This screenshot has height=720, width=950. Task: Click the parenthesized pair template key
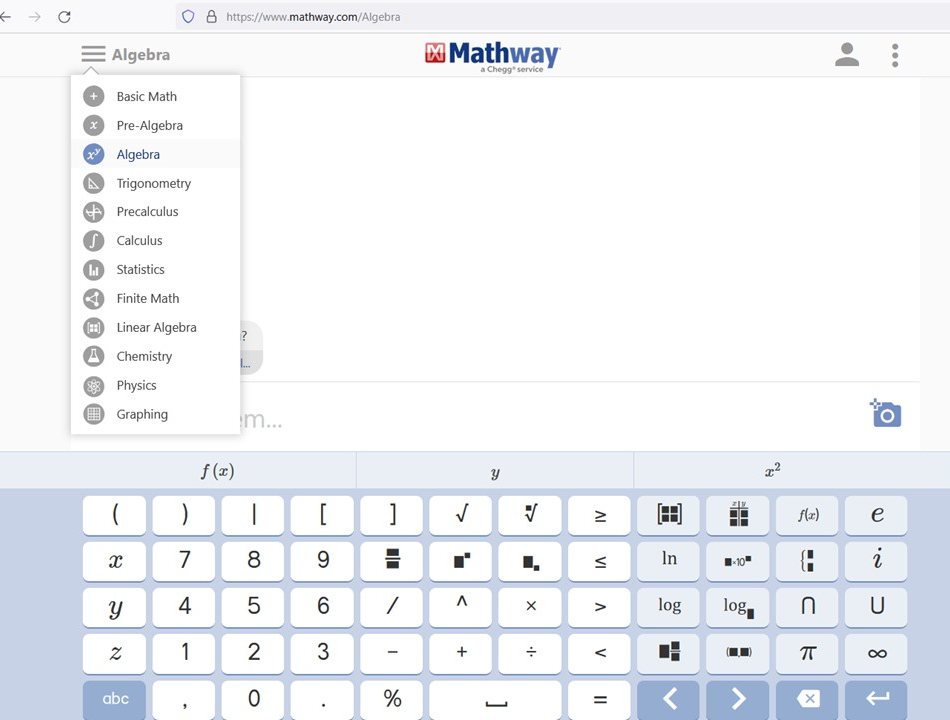pyautogui.click(x=738, y=653)
